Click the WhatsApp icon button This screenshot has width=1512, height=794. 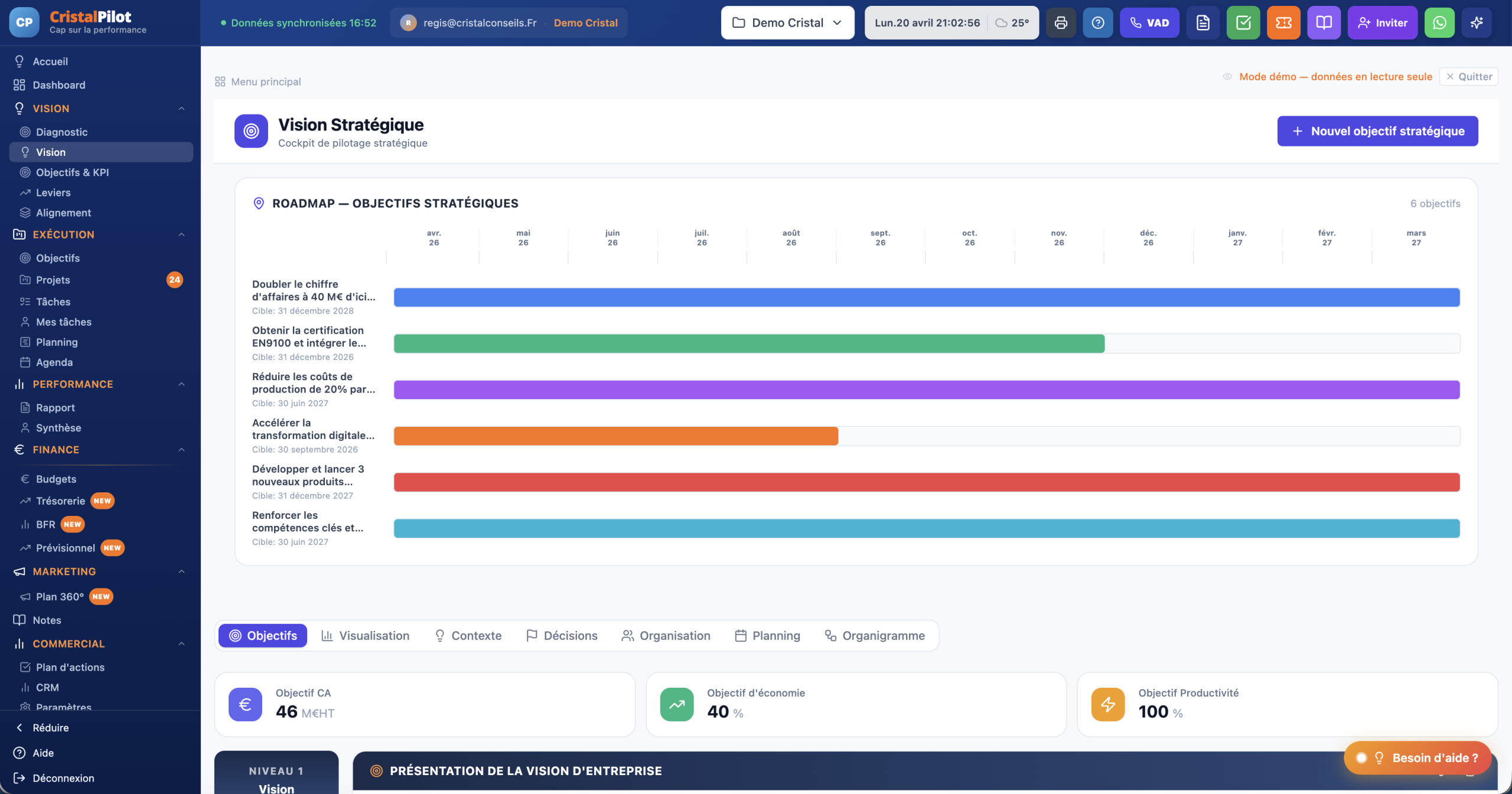[1439, 23]
